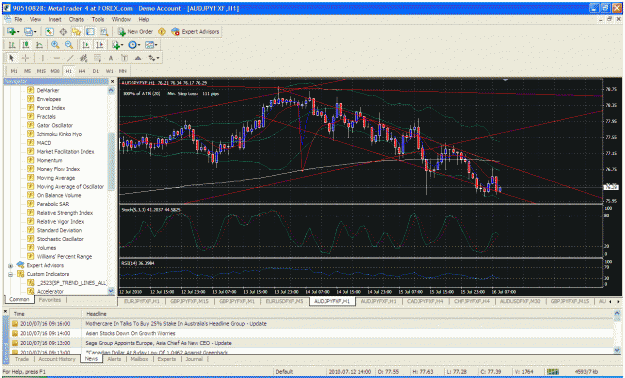
Task: Switch chart to Line Chart type
Action: coord(39,45)
